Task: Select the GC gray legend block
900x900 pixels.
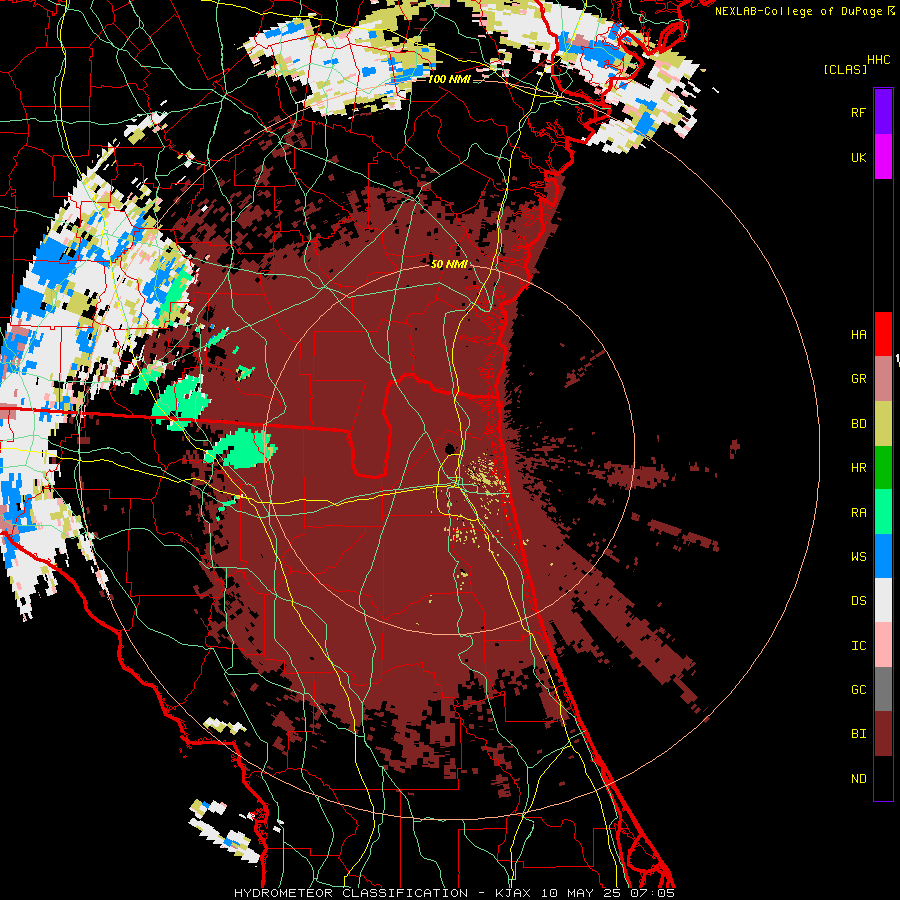Action: coord(883,689)
